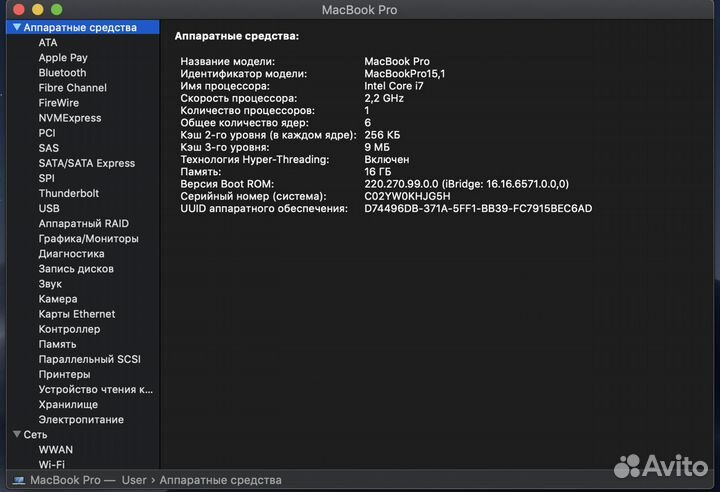Open Хранилище sidebar entry
Screen dimensions: 720x492
(68, 405)
